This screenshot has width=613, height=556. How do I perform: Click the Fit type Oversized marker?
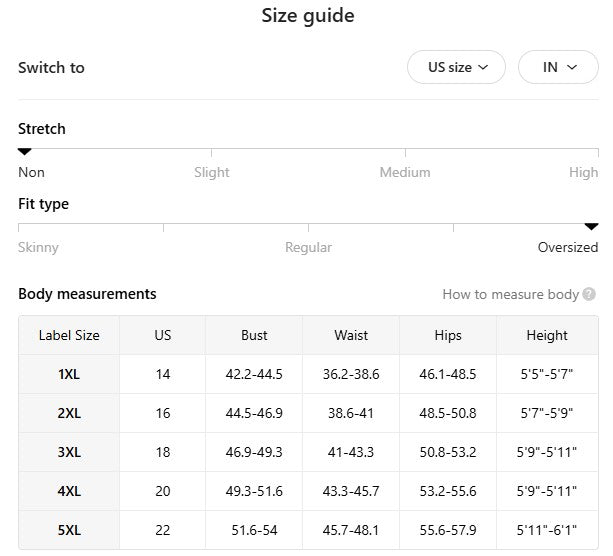pos(591,227)
